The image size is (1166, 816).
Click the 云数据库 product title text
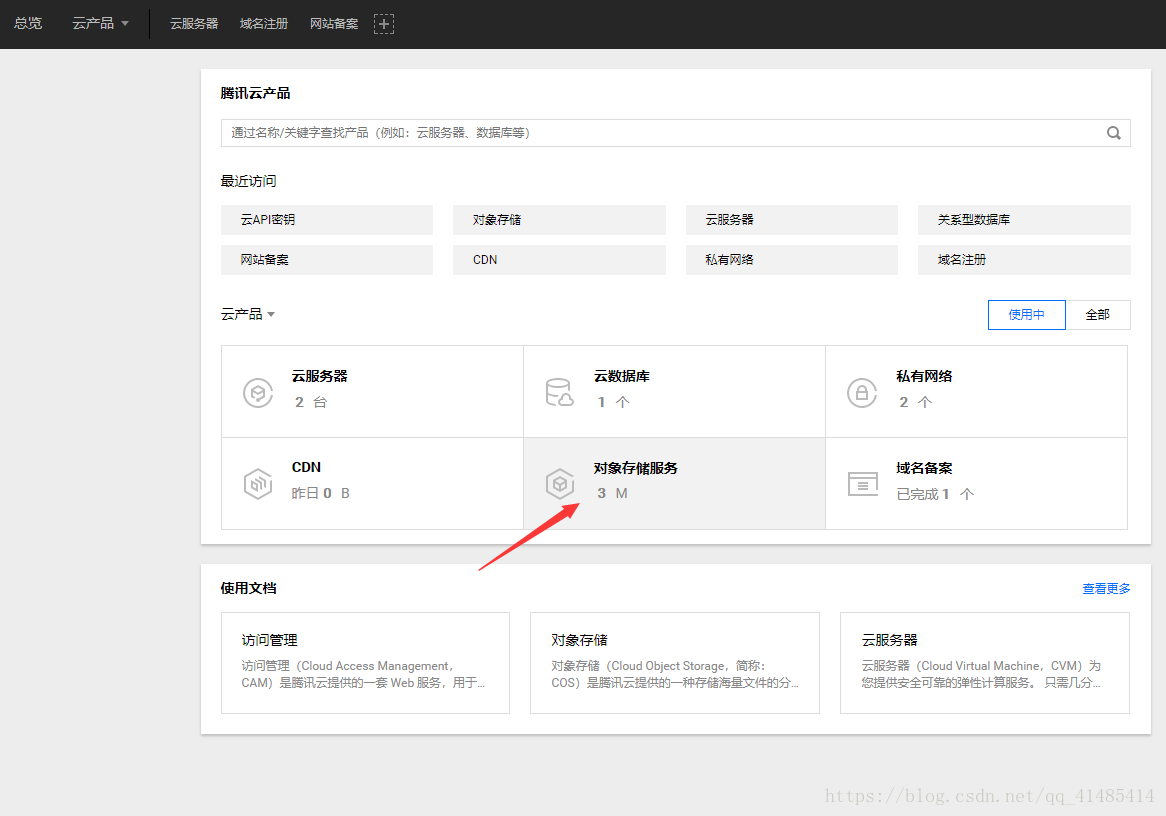[622, 376]
